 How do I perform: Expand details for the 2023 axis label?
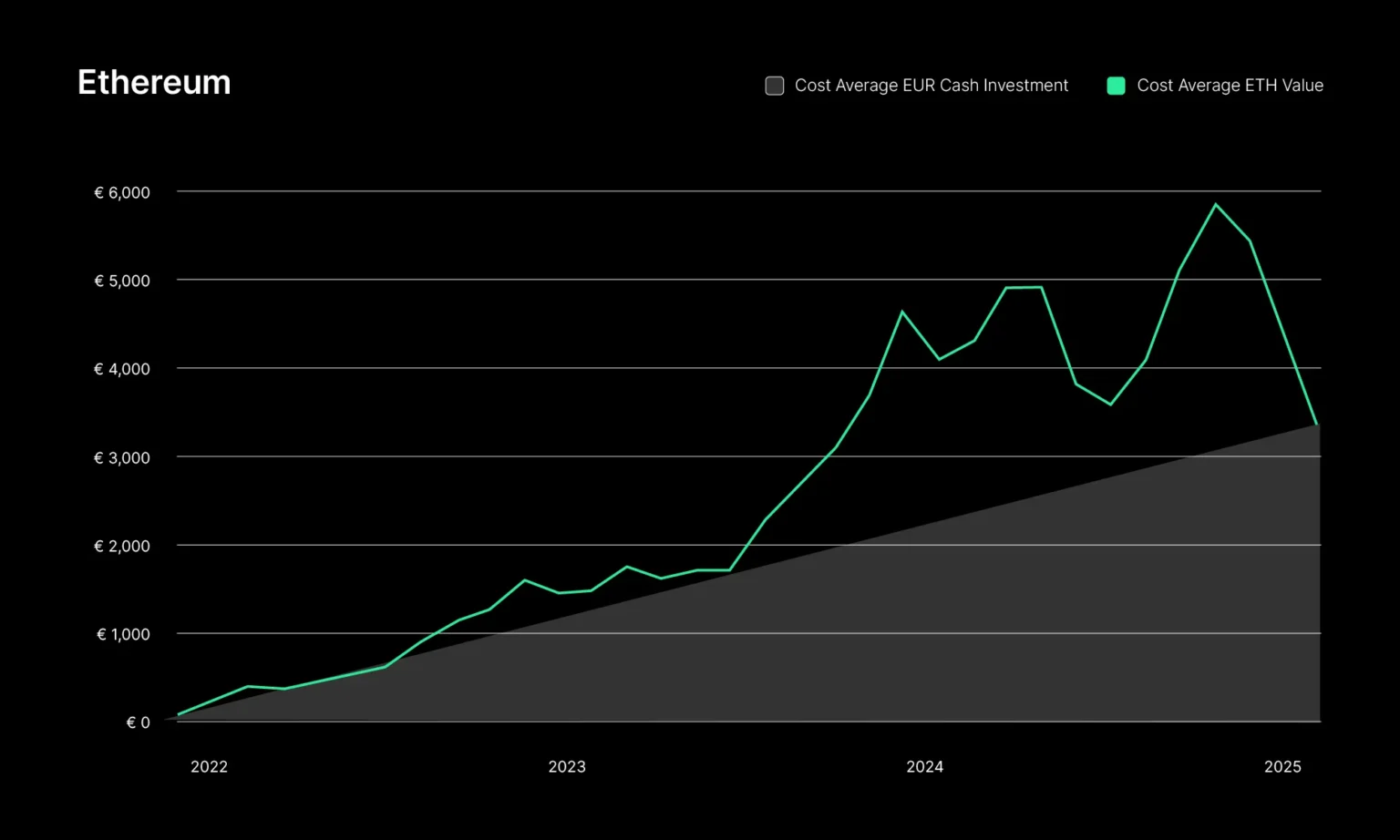pyautogui.click(x=567, y=766)
